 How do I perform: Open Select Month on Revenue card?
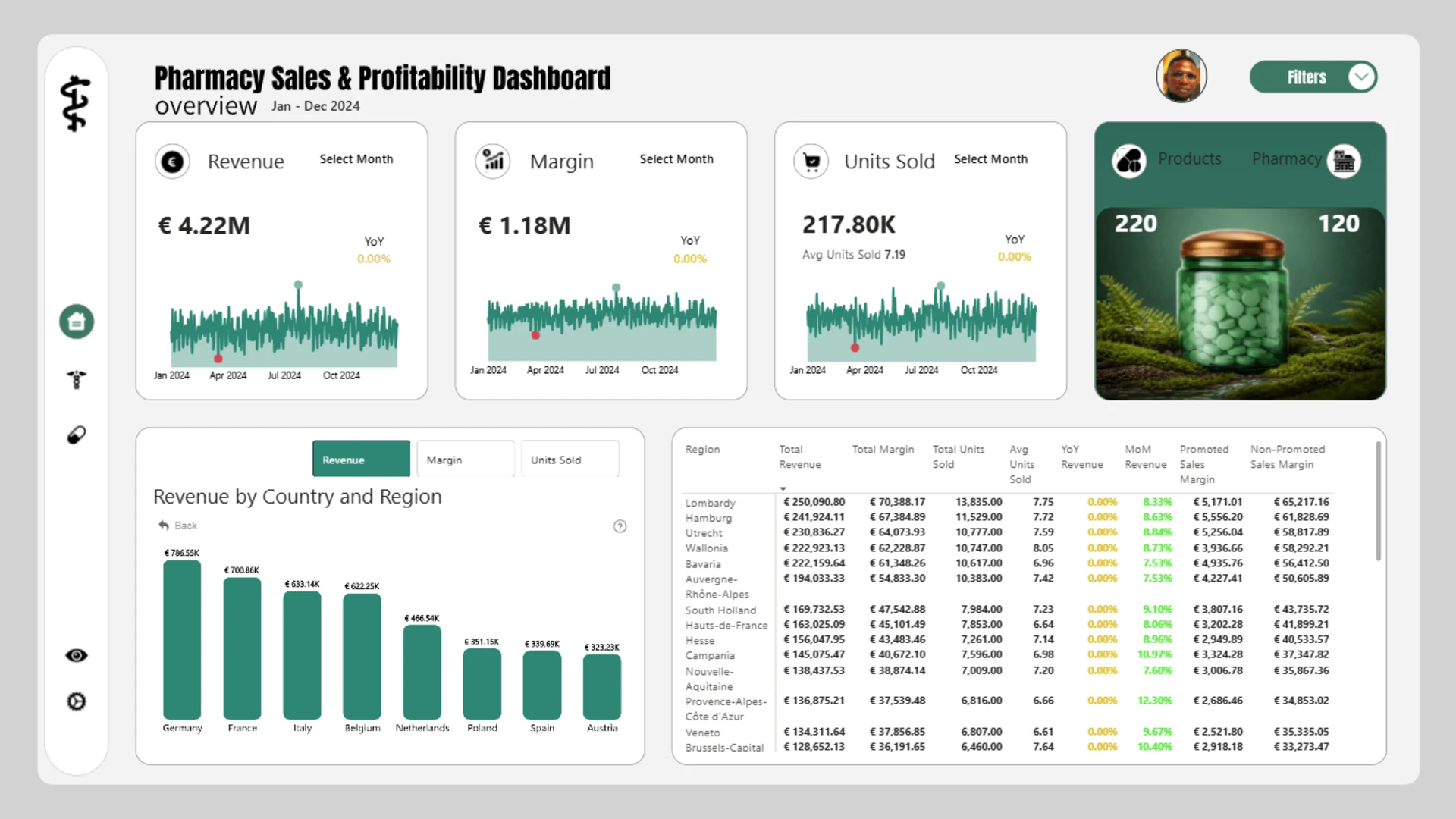tap(356, 159)
